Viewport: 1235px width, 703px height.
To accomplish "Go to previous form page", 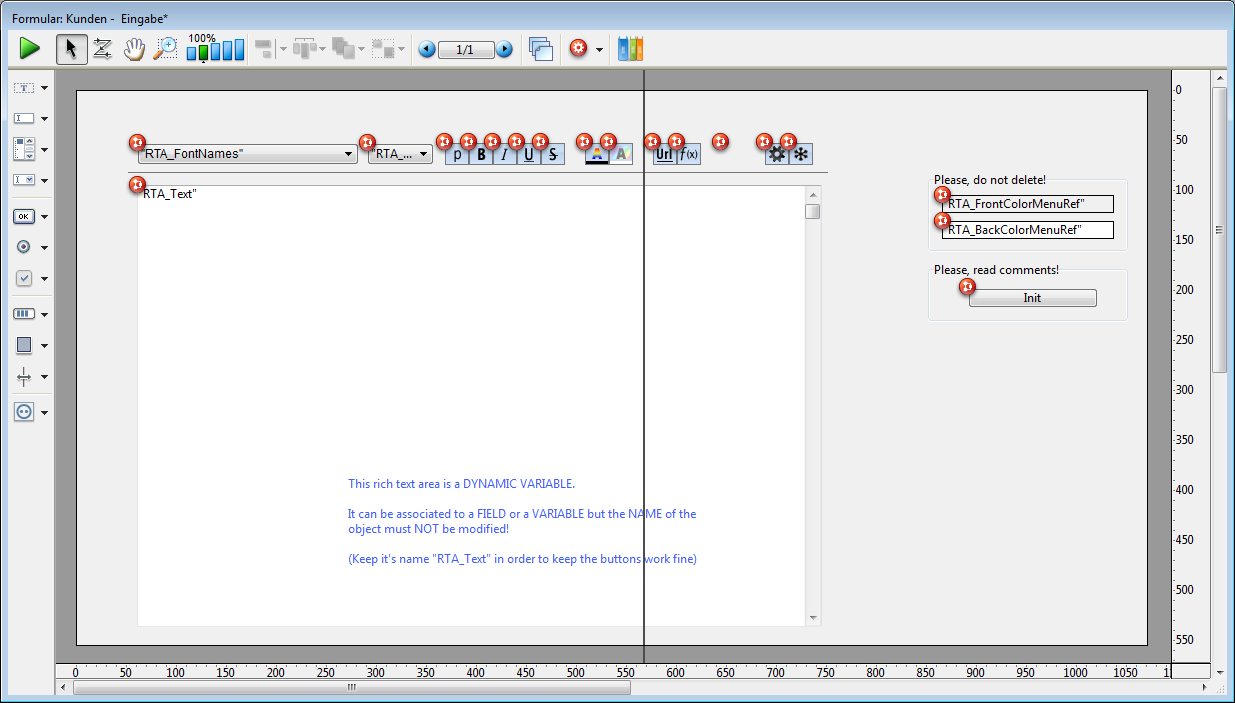I will pos(427,49).
